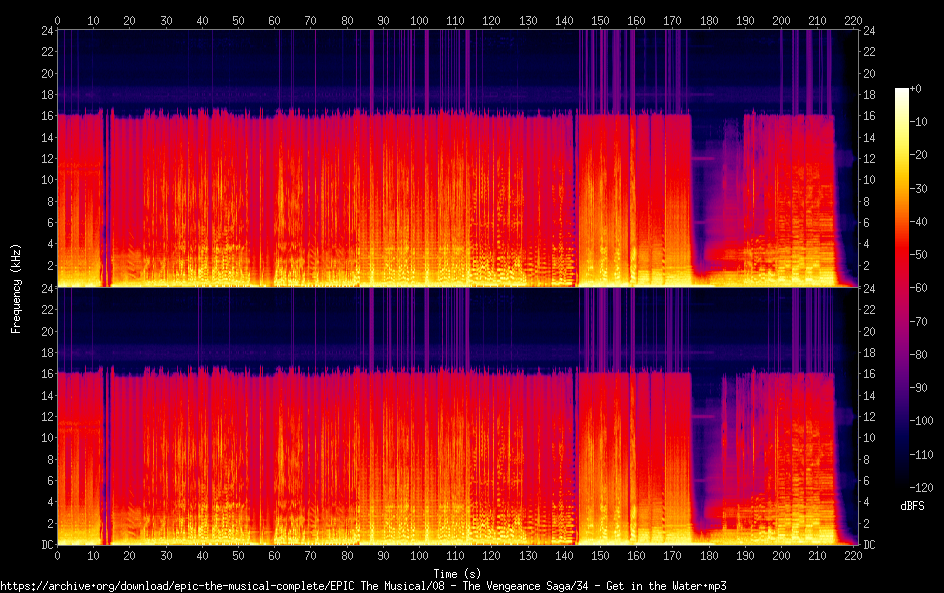The width and height of the screenshot is (944, 593).
Task: Click the left 'DC' label of lower channel
Action: [44, 545]
